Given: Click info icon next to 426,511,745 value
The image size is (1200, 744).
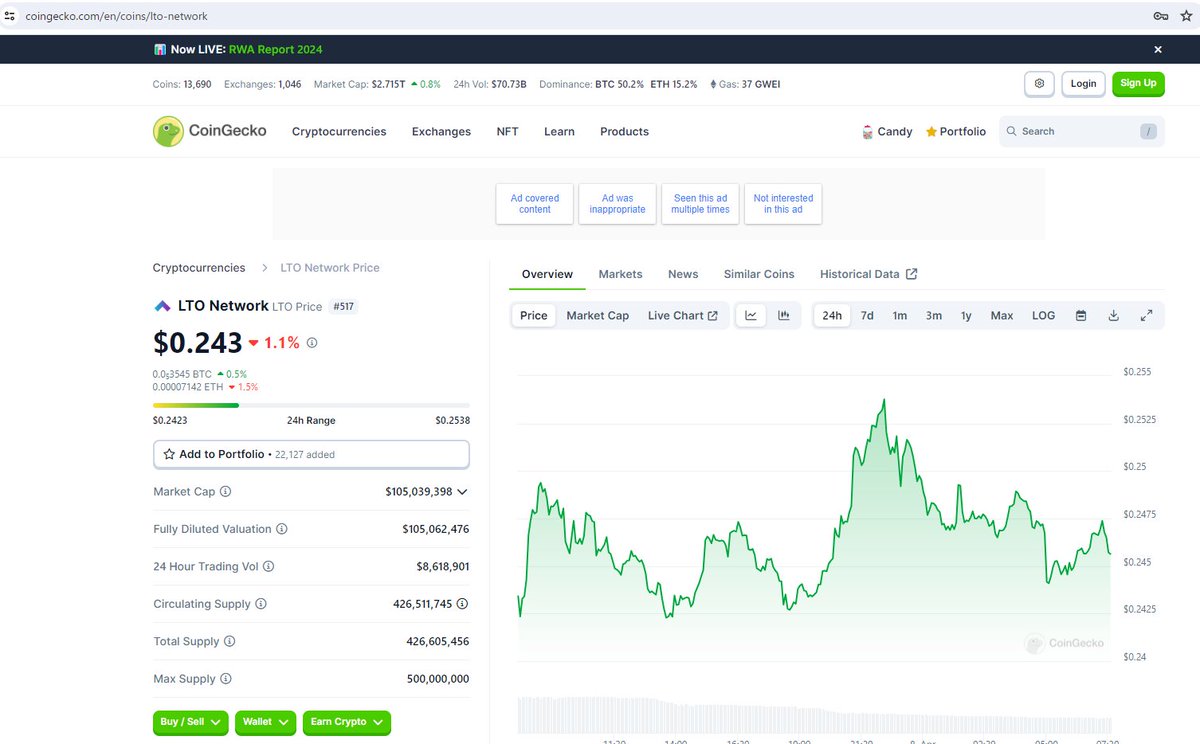Looking at the screenshot, I should pyautogui.click(x=462, y=604).
